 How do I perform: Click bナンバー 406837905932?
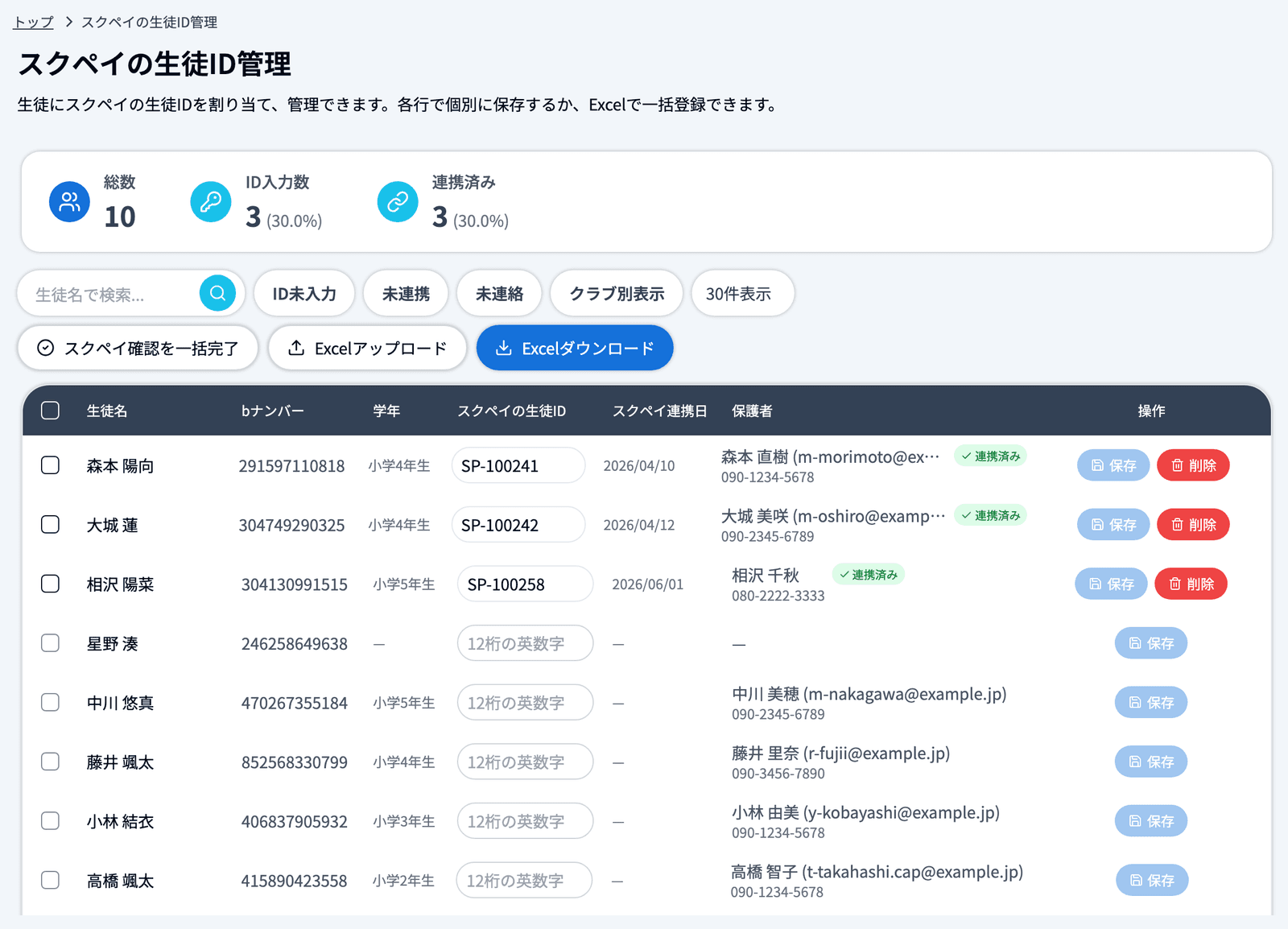(x=295, y=821)
